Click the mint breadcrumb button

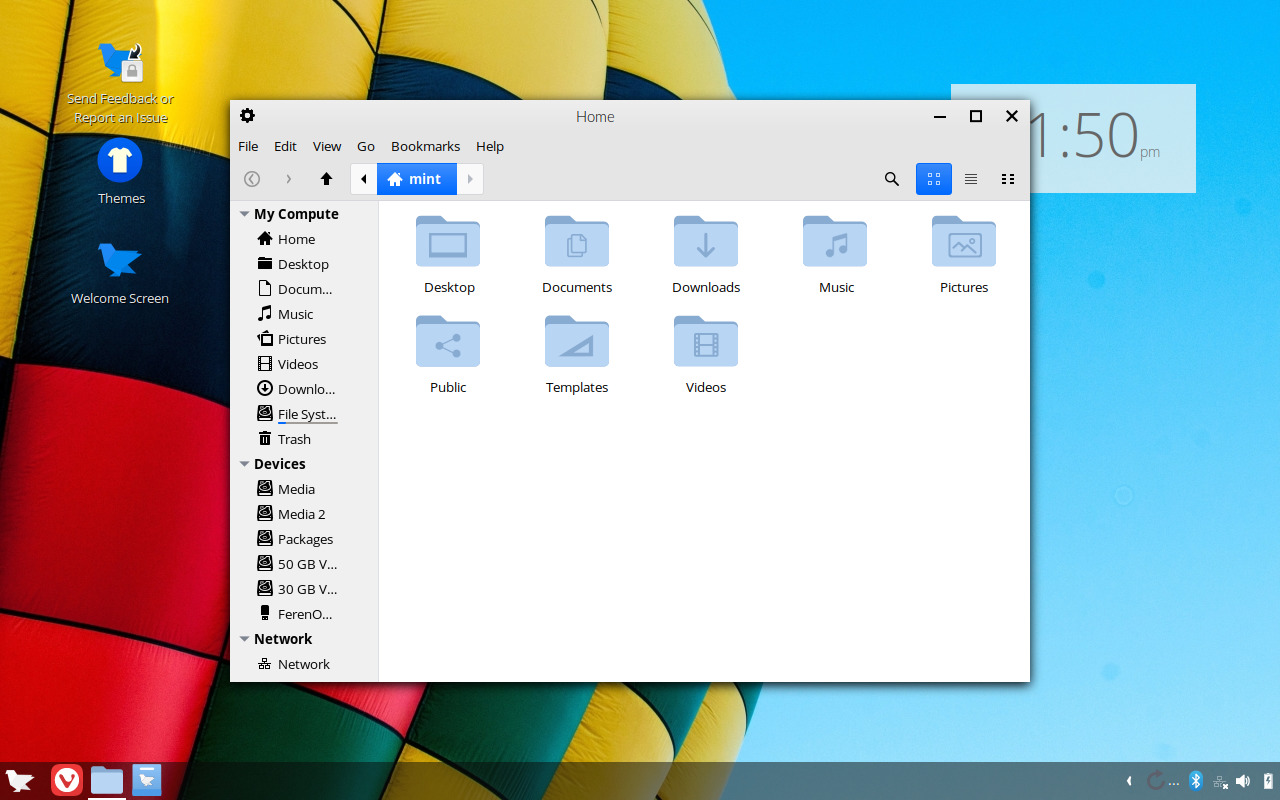(416, 179)
